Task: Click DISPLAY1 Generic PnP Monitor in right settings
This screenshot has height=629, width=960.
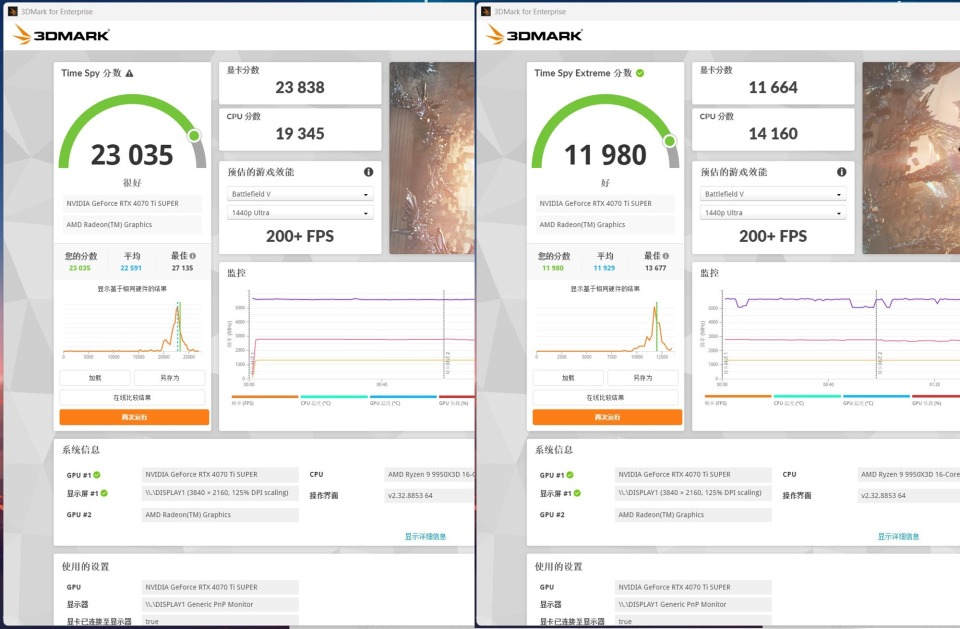Action: point(693,605)
